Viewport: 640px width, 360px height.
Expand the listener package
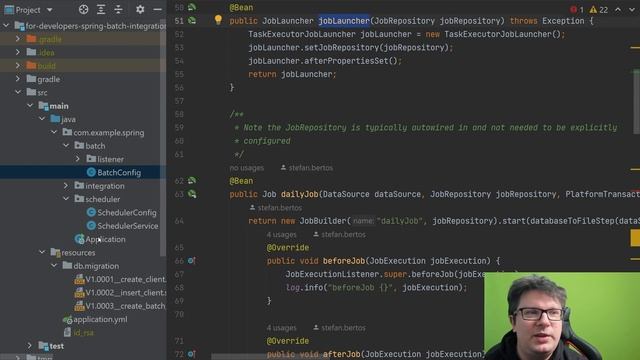78,159
